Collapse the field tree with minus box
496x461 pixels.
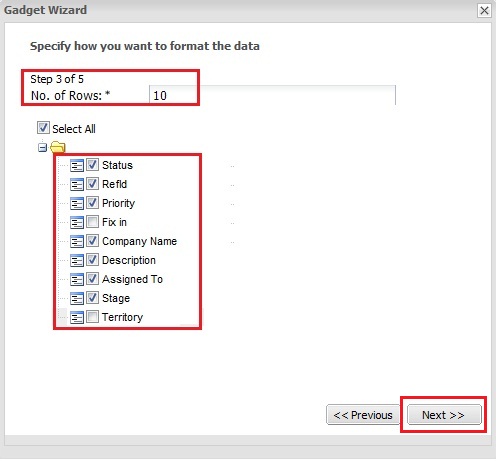(42, 147)
